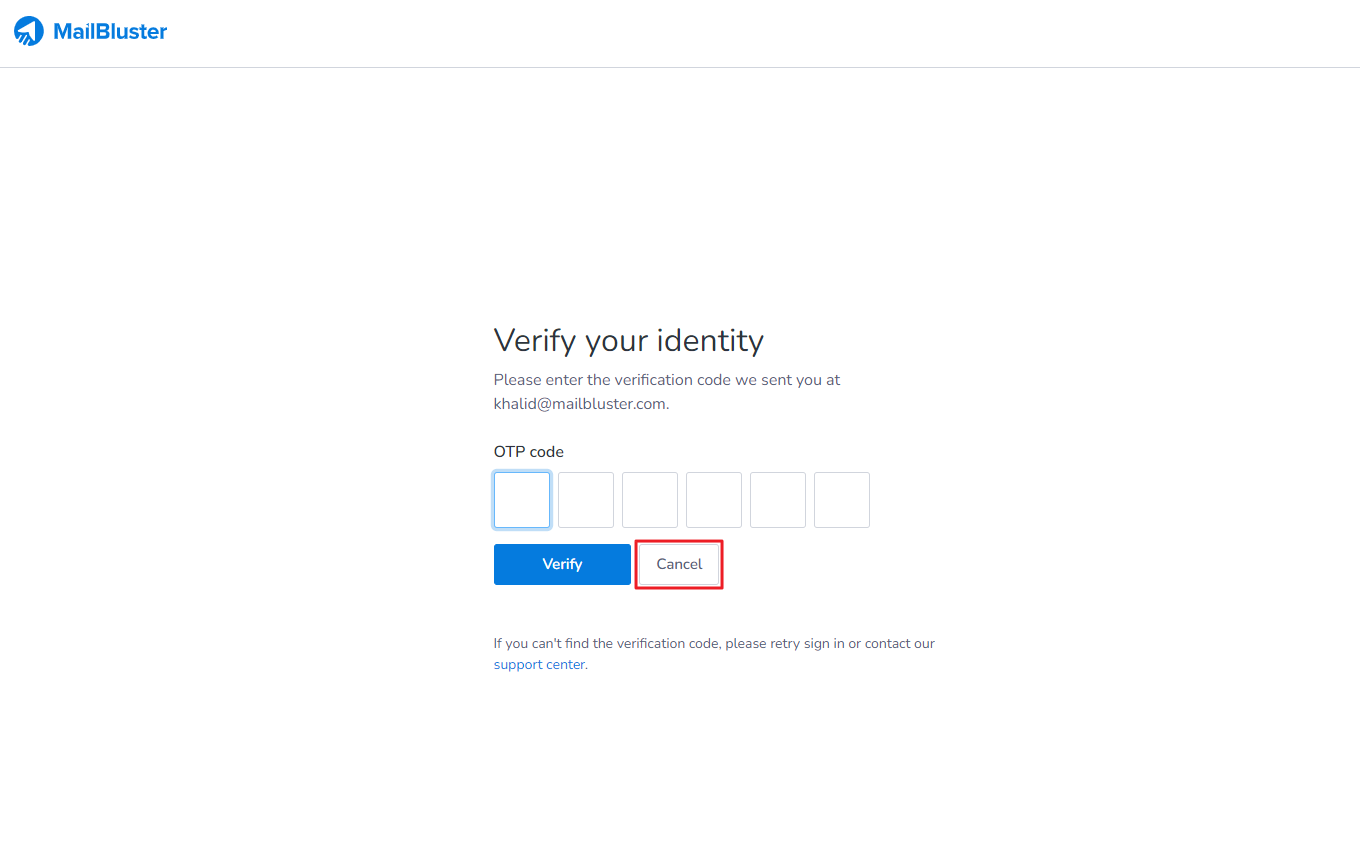Viewport: 1360px width, 844px height.
Task: Click the sixth OTP digit box
Action: point(842,500)
